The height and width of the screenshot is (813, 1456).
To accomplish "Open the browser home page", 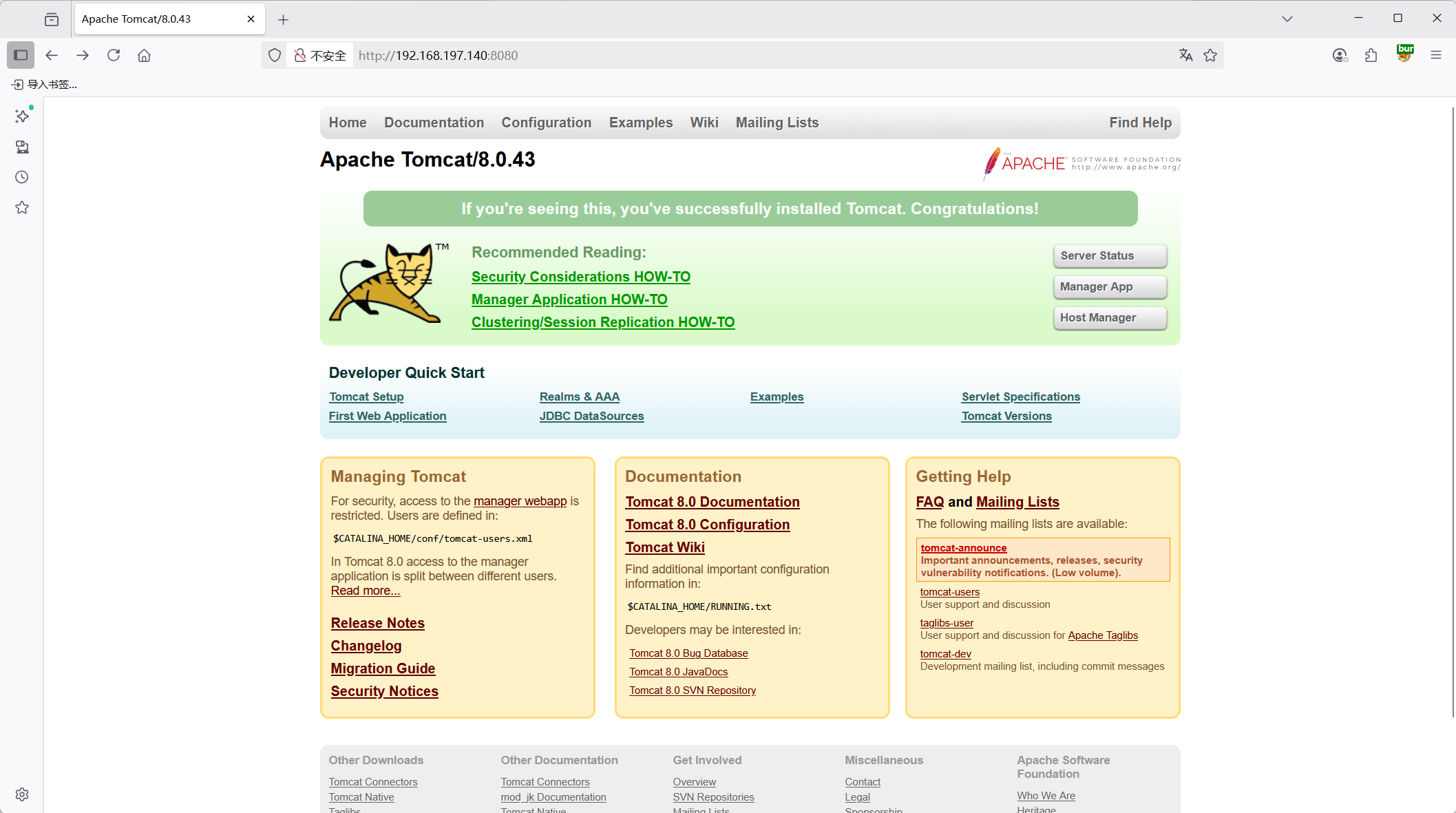I will pyautogui.click(x=144, y=55).
